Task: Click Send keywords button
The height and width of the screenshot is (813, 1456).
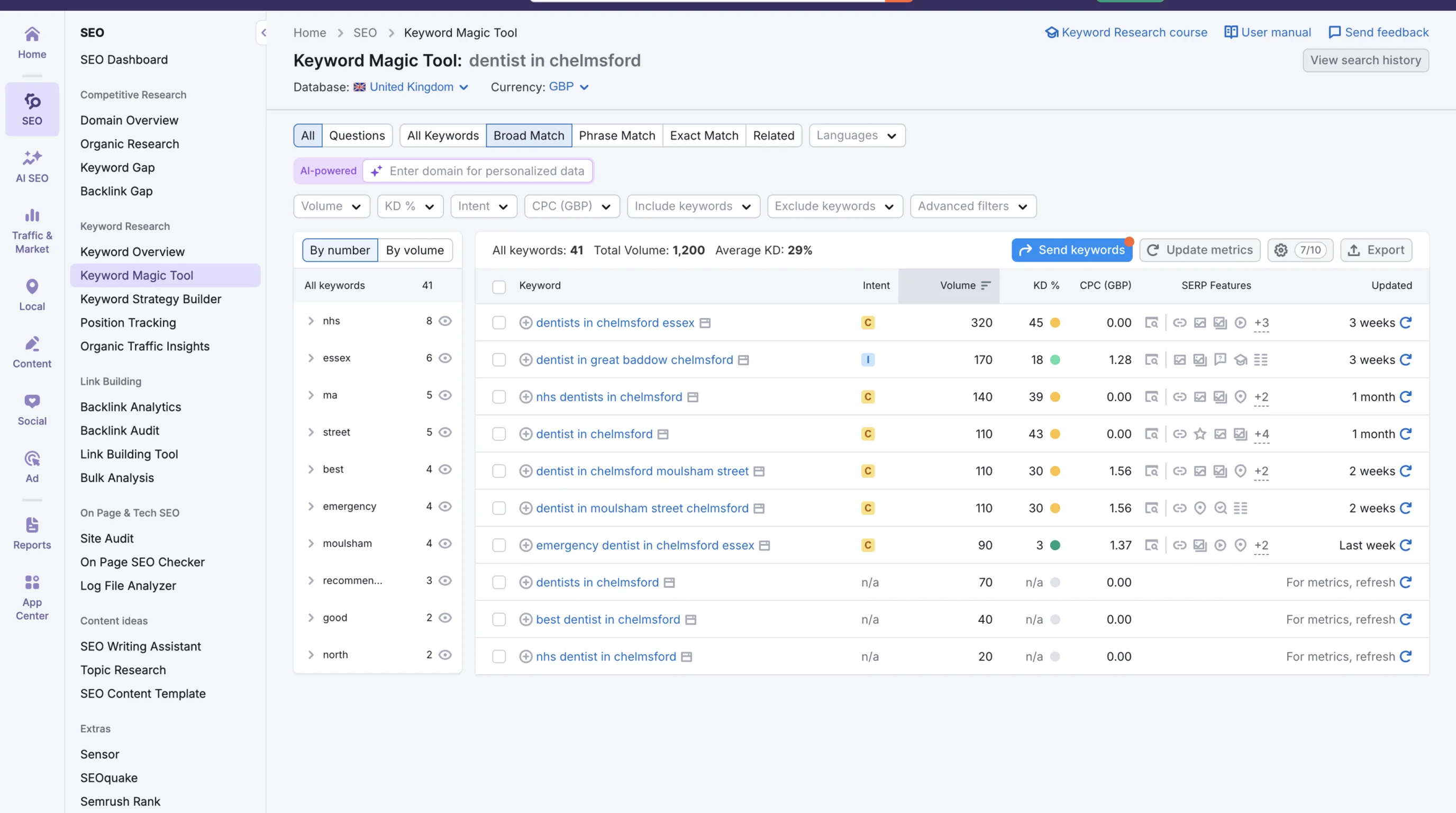Action: click(x=1072, y=250)
